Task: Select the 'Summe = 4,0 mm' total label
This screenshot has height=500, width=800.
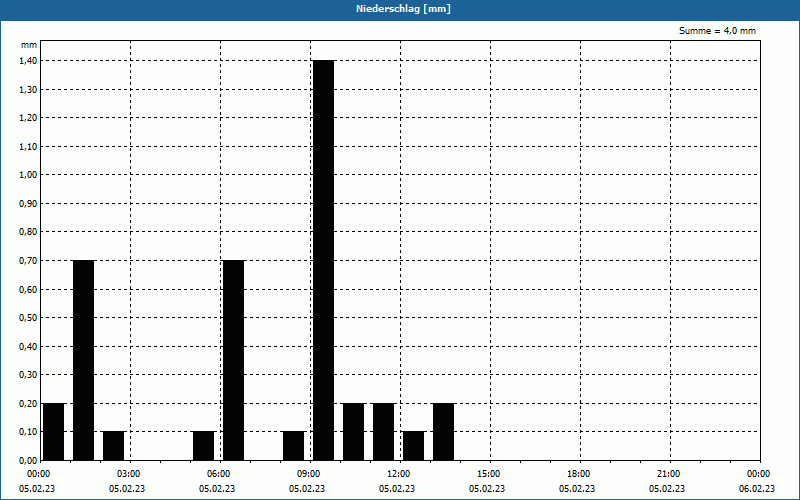Action: (x=717, y=31)
